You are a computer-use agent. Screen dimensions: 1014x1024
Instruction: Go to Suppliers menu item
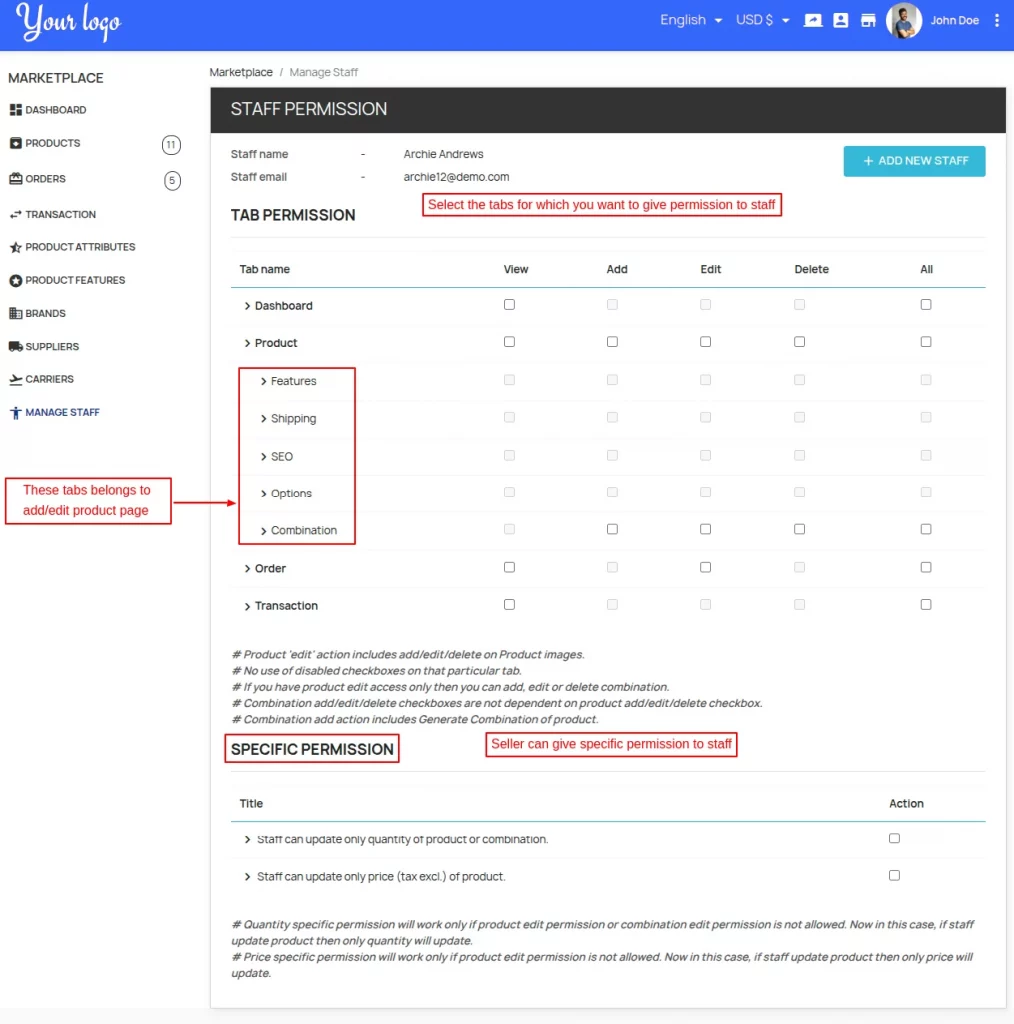point(52,346)
